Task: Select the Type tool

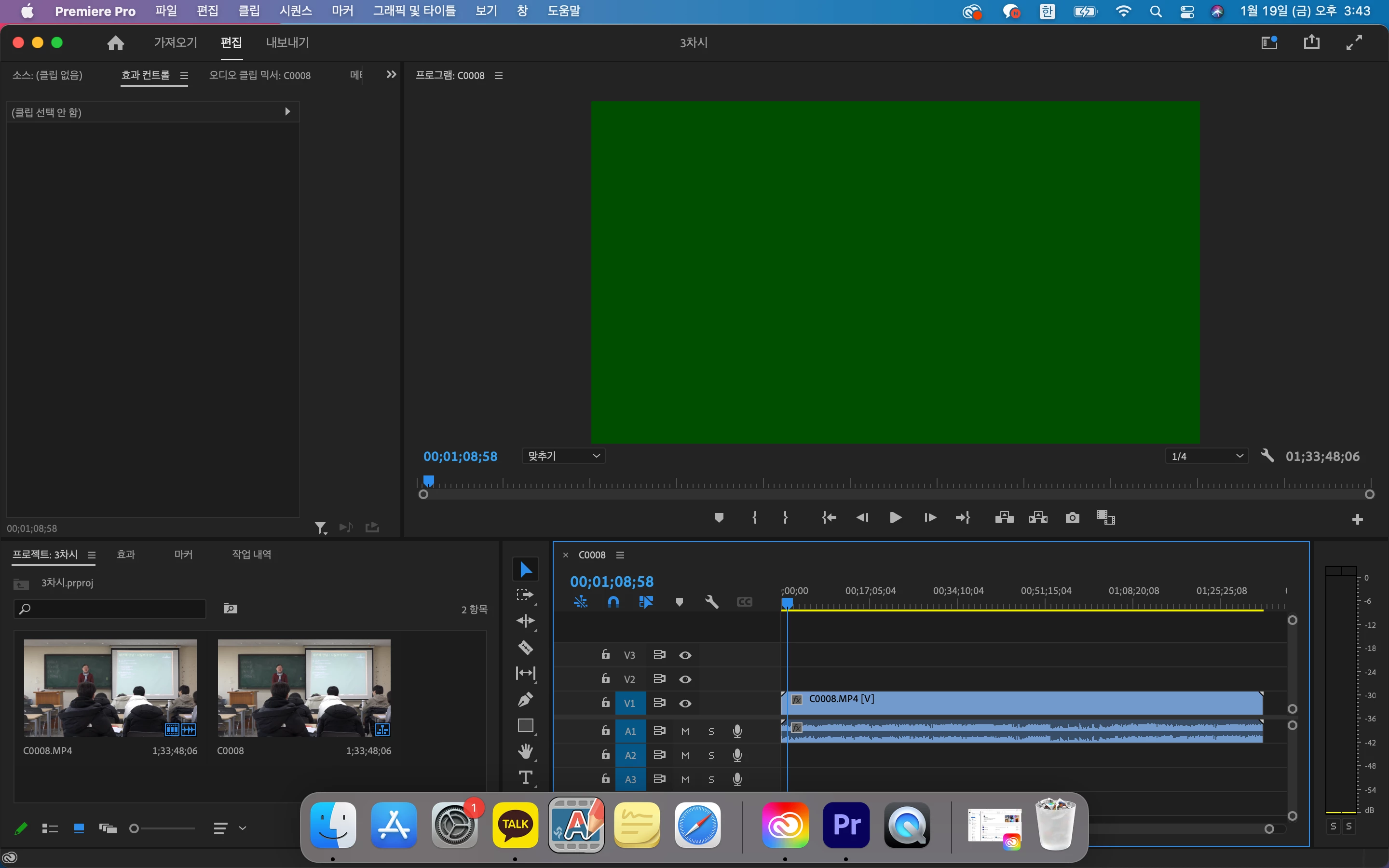Action: 525,777
